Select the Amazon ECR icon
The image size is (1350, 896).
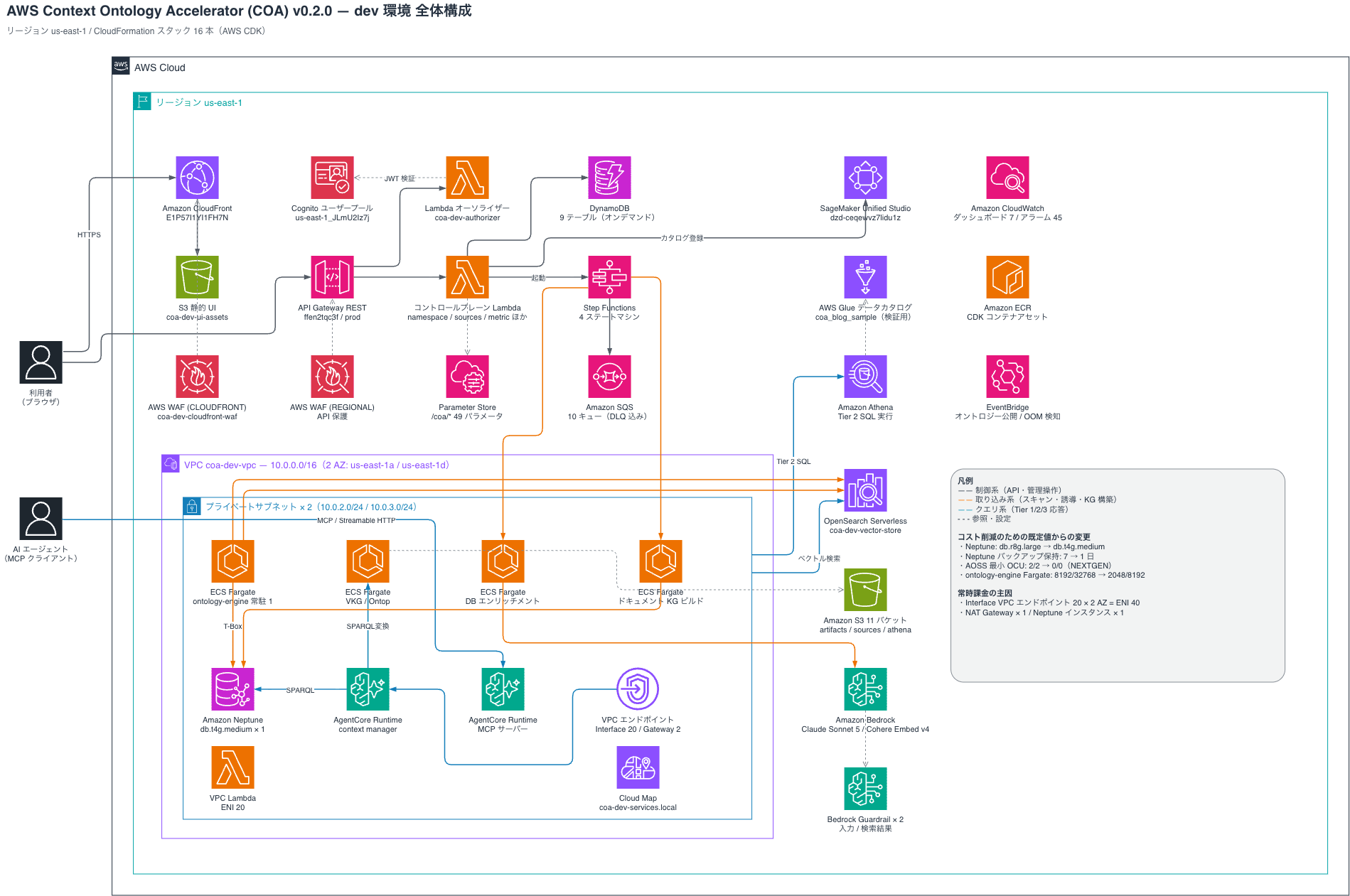1007,277
